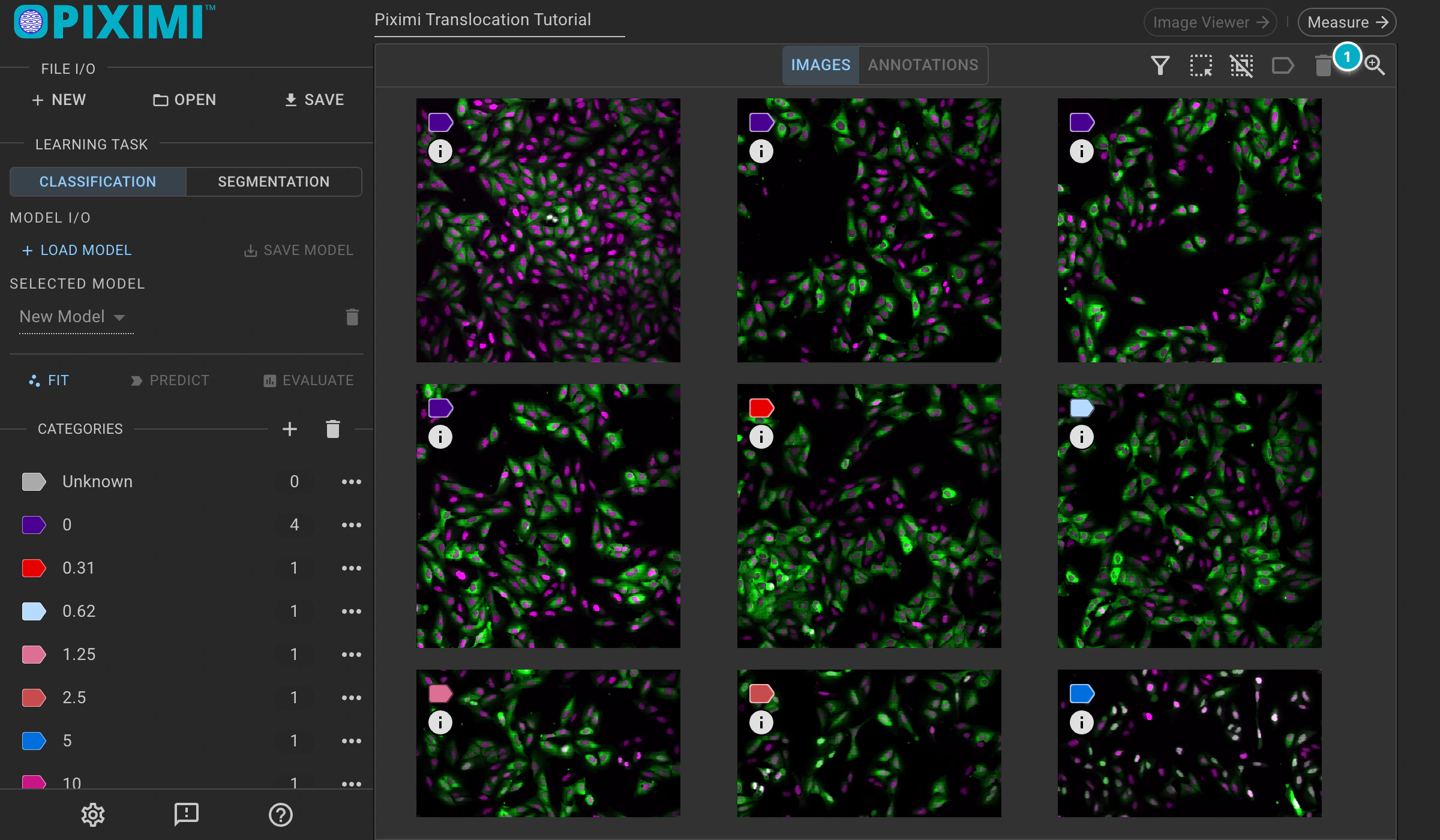Click the select all images icon

click(1201, 65)
